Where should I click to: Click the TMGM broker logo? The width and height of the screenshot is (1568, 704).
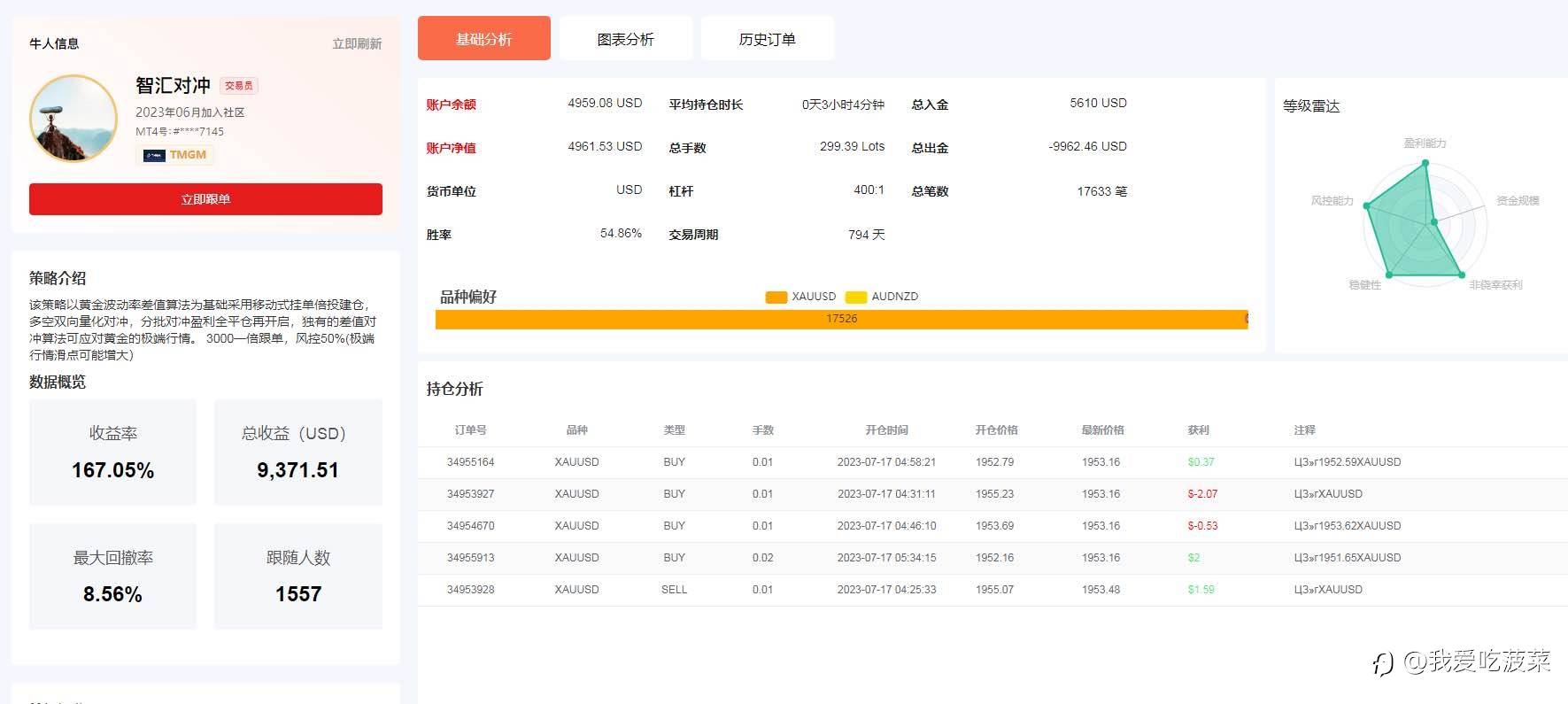[175, 155]
